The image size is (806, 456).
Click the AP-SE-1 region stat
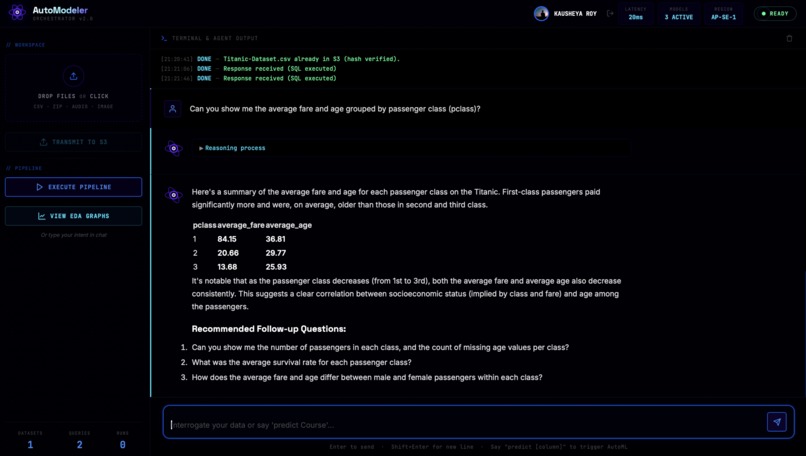pos(723,13)
